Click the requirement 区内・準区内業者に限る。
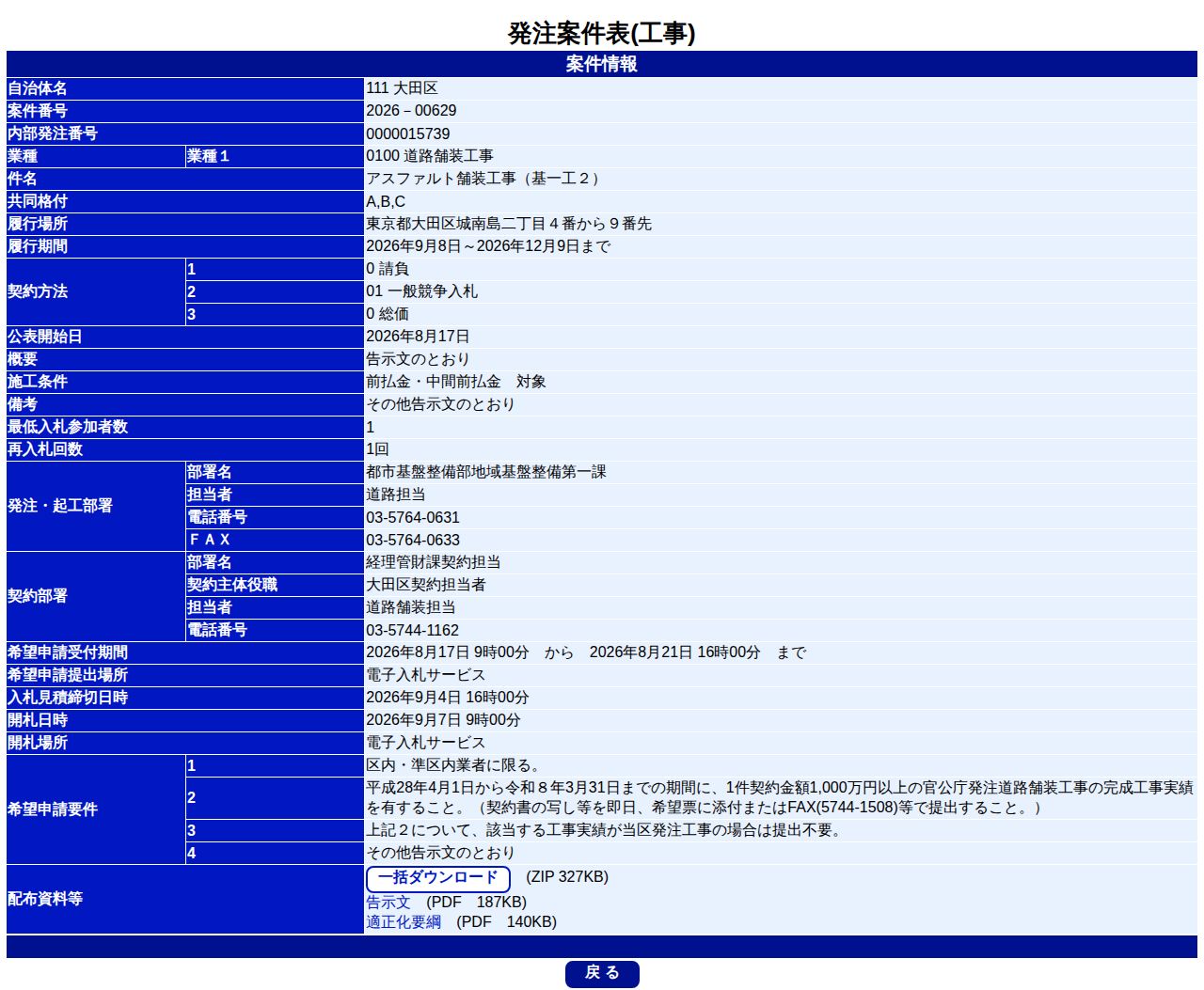 coord(454,765)
